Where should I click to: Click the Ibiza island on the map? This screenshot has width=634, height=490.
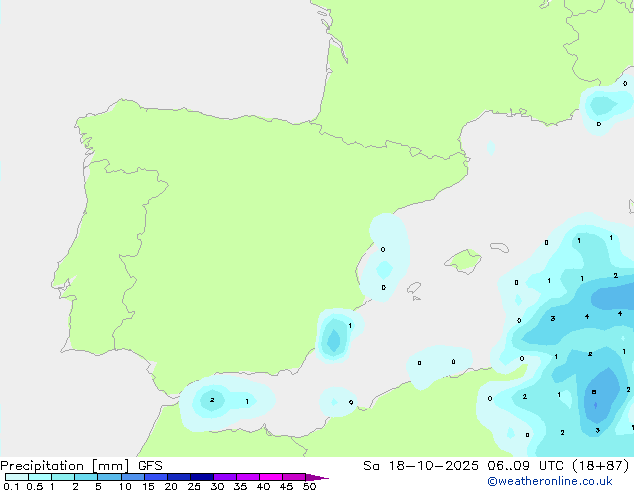click(414, 288)
